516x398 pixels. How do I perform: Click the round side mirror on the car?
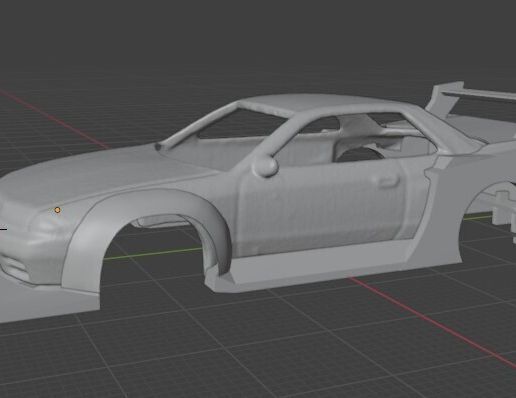[266, 167]
